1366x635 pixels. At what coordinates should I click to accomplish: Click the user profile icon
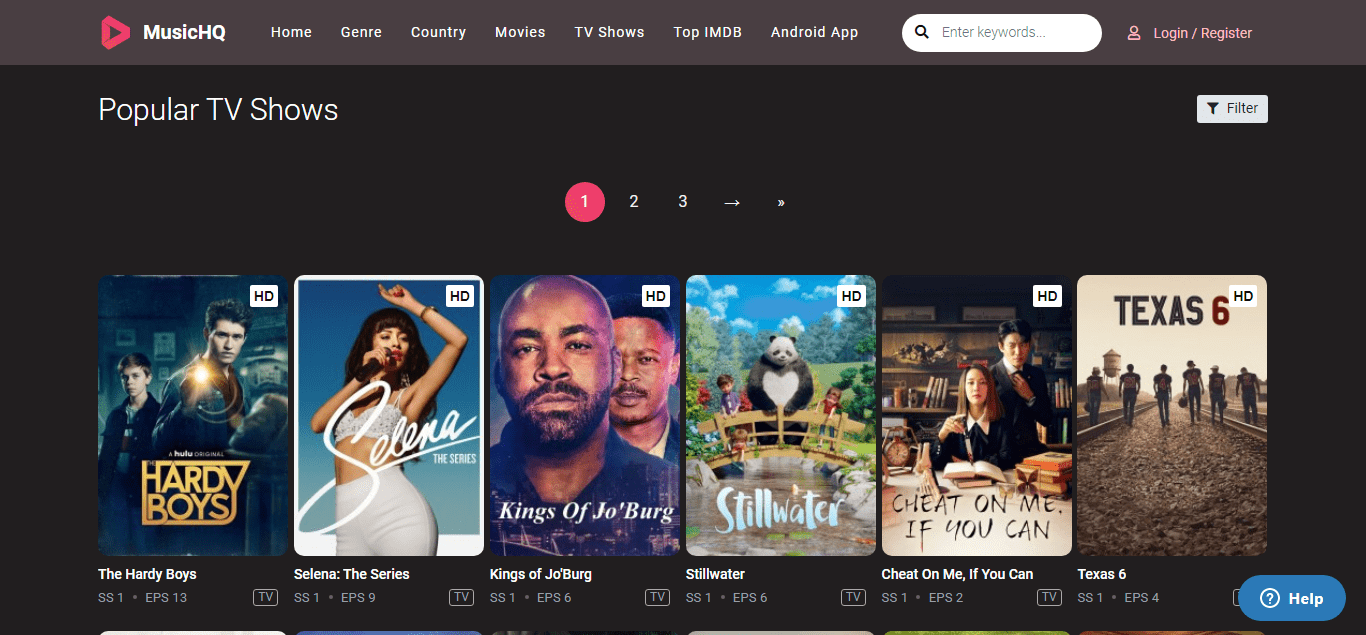[x=1134, y=33]
